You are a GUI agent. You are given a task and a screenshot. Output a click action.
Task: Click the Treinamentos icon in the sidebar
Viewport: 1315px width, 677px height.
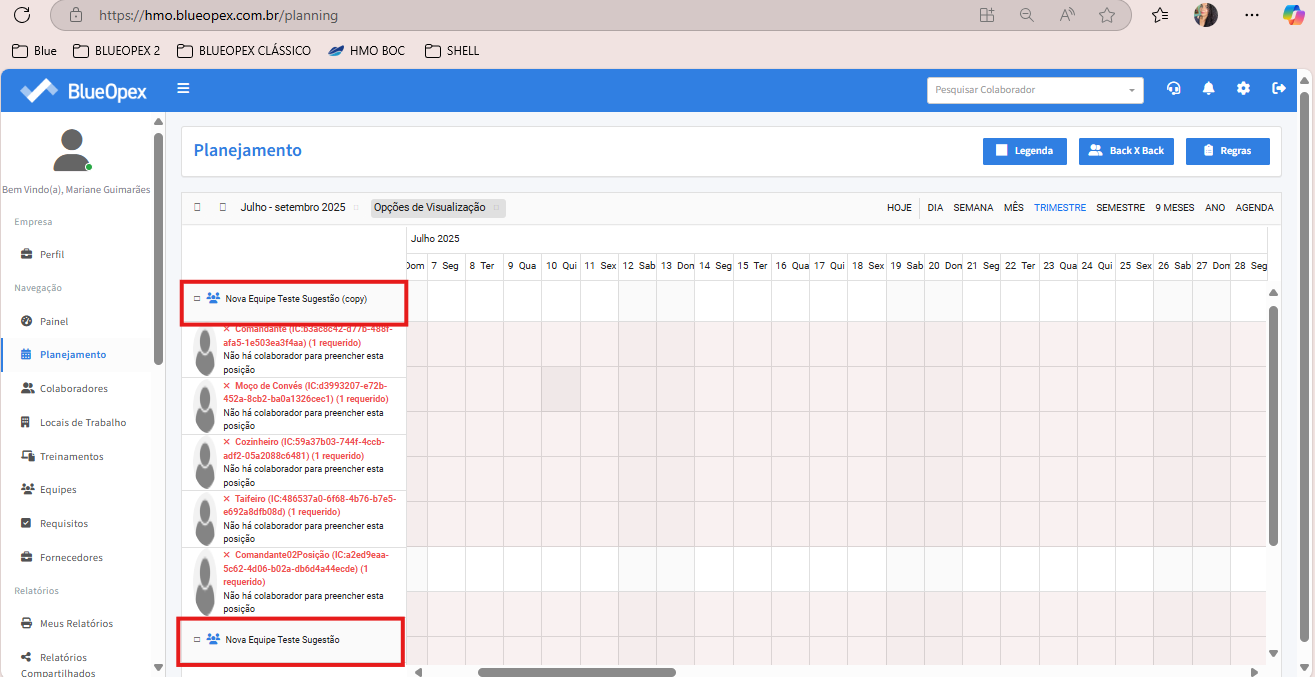pyautogui.click(x=28, y=456)
